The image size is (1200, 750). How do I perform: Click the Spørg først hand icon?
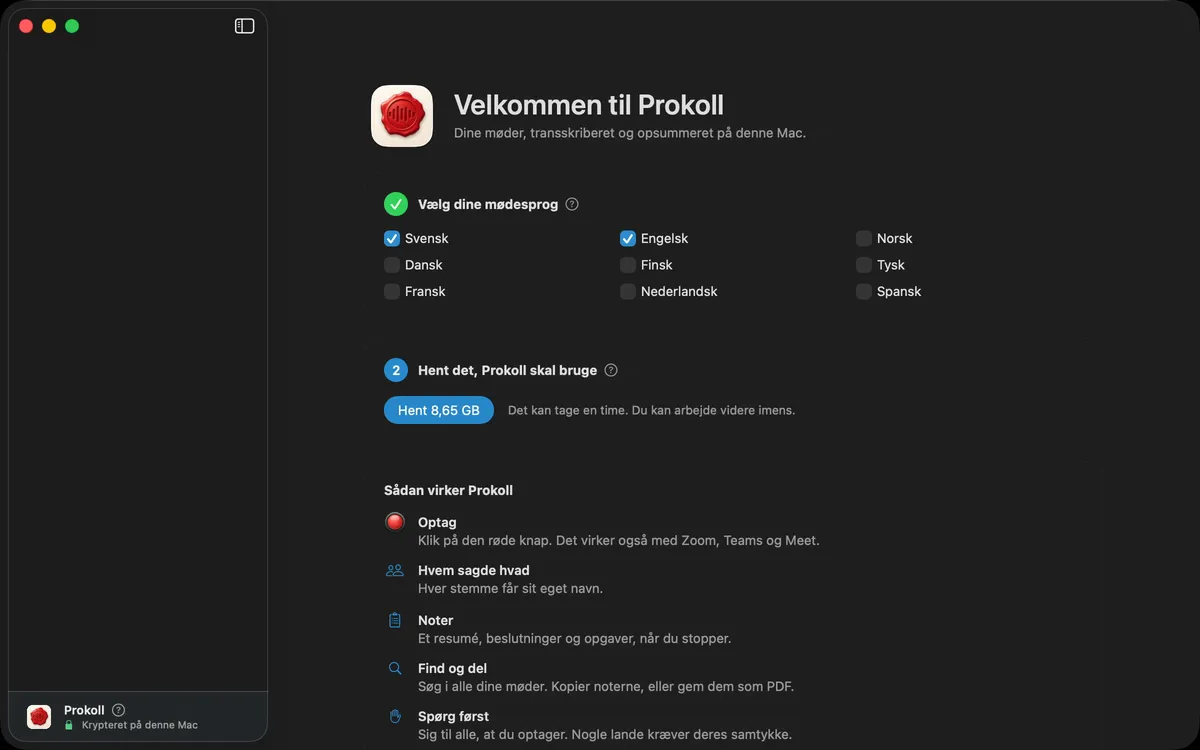(x=395, y=716)
